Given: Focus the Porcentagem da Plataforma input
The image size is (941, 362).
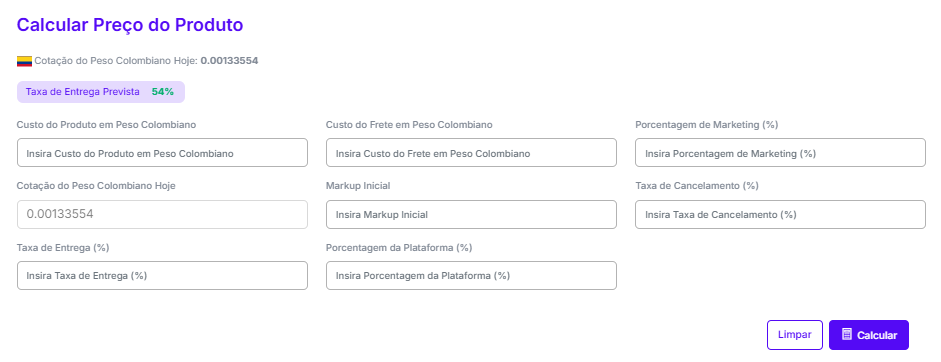Looking at the screenshot, I should (471, 276).
